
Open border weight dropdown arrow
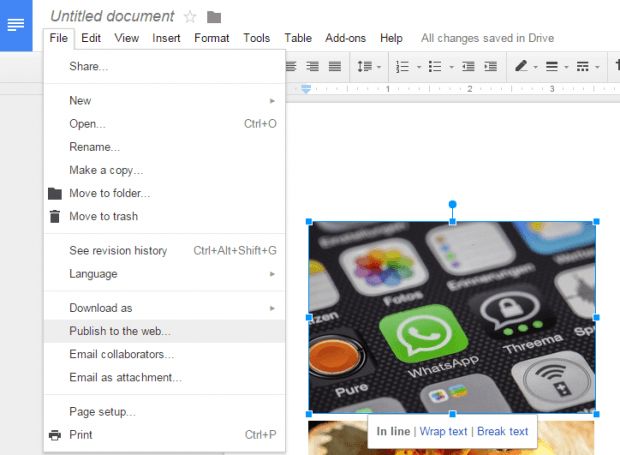566,67
